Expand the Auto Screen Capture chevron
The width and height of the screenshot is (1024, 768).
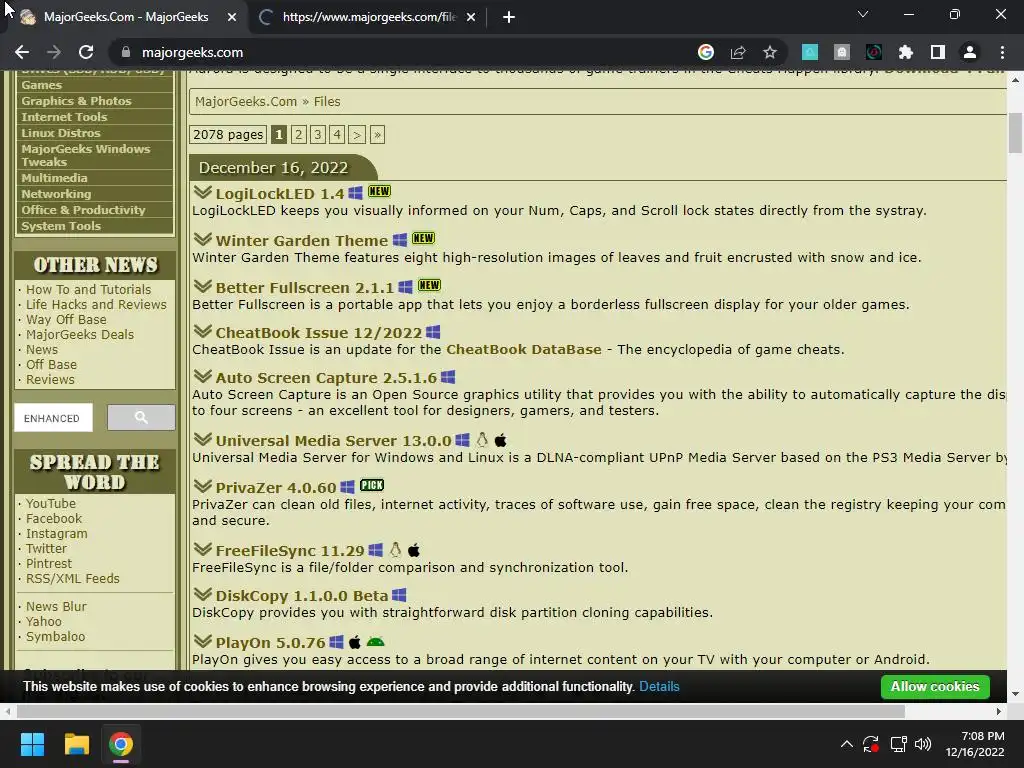coord(202,376)
